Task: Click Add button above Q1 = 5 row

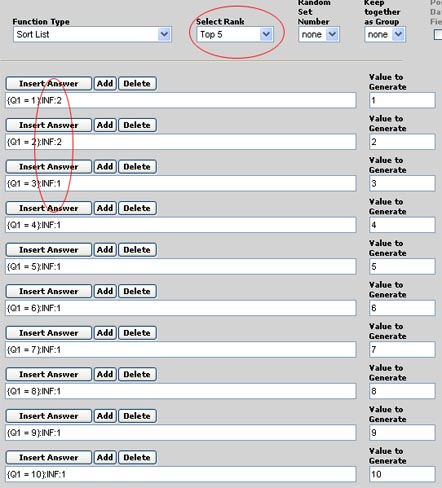Action: pyautogui.click(x=105, y=250)
